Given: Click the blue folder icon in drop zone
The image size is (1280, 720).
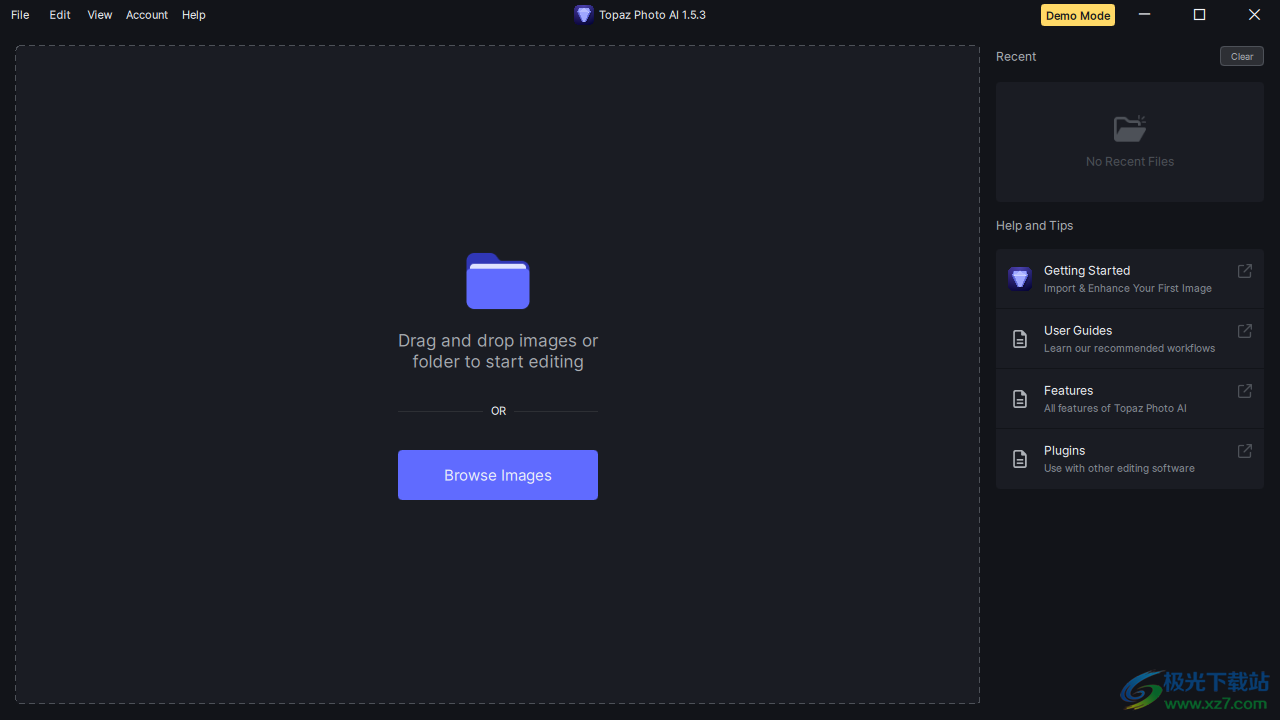Looking at the screenshot, I should pos(498,281).
